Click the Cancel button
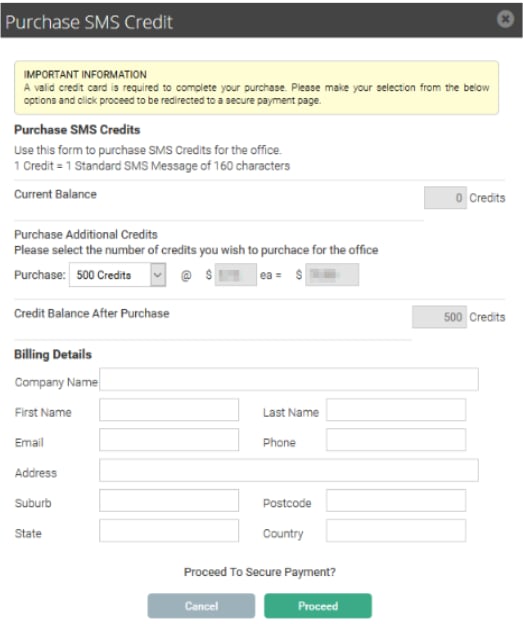 [201, 606]
